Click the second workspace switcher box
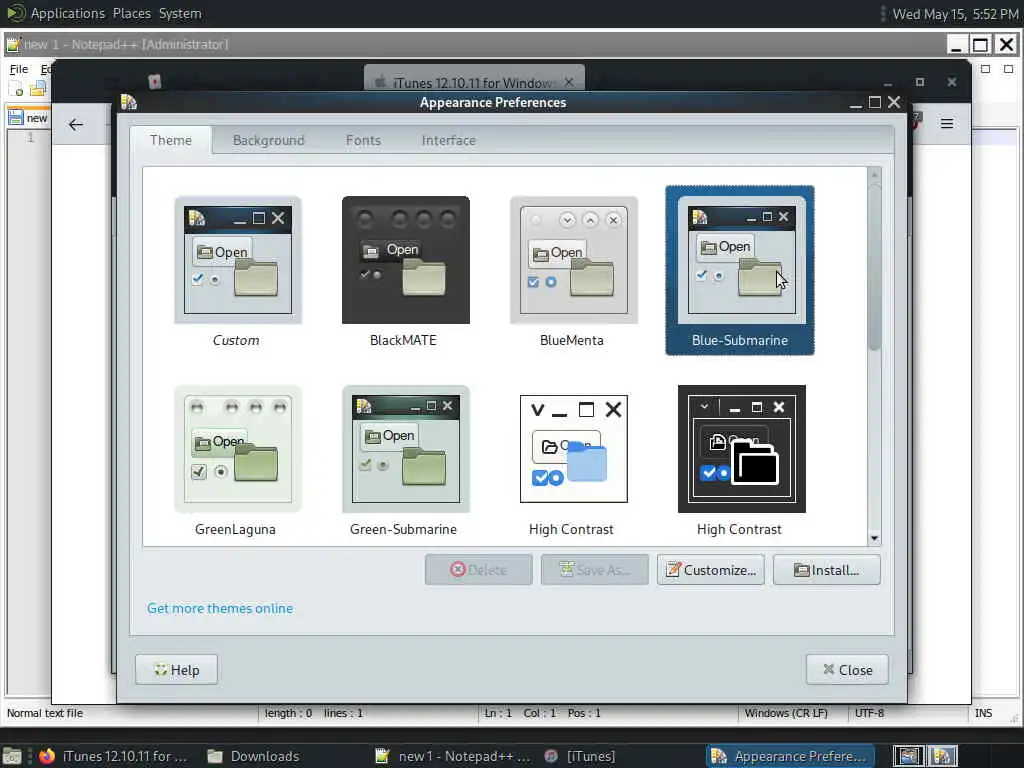This screenshot has width=1024, height=768. coord(941,756)
